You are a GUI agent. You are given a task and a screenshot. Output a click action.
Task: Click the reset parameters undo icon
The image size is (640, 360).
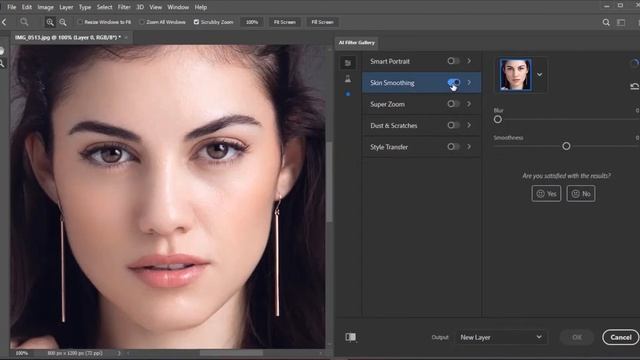pos(635,86)
